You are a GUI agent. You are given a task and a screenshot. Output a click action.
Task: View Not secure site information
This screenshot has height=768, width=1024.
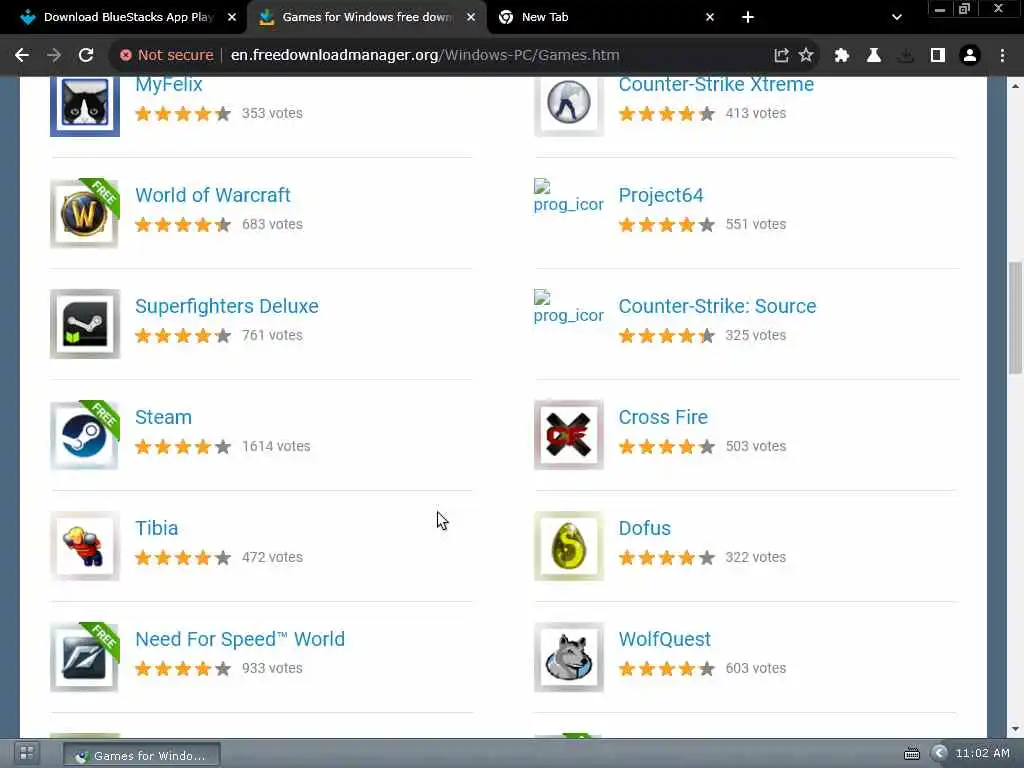[x=167, y=56]
